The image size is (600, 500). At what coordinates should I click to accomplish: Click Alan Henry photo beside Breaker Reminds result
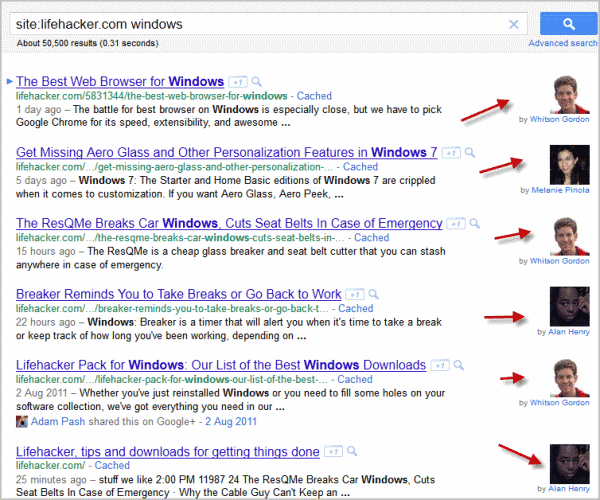[570, 306]
